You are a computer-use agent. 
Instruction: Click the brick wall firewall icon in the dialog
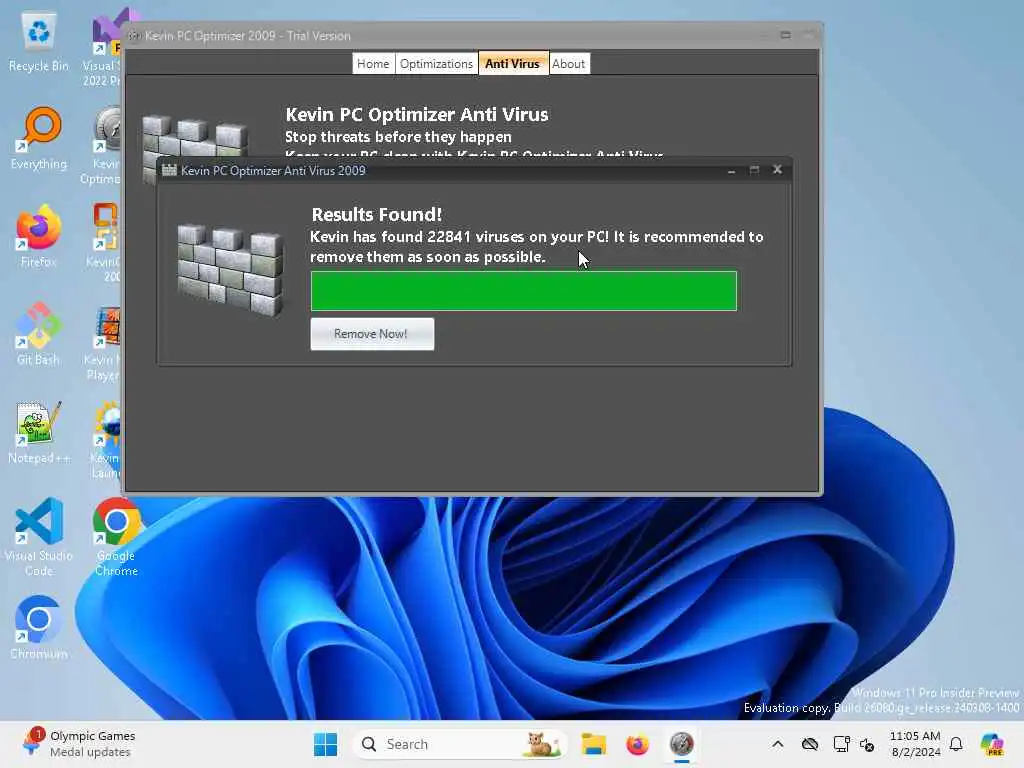pyautogui.click(x=230, y=270)
